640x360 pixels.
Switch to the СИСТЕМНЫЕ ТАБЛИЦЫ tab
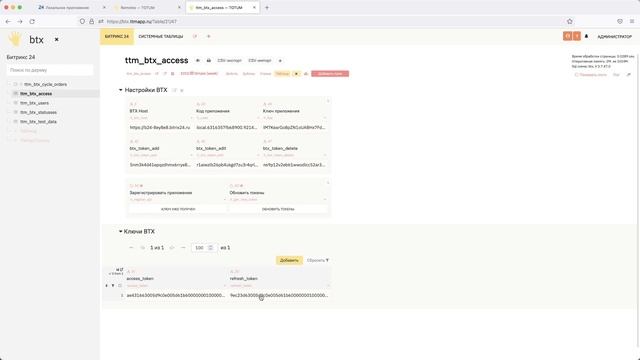pos(161,37)
